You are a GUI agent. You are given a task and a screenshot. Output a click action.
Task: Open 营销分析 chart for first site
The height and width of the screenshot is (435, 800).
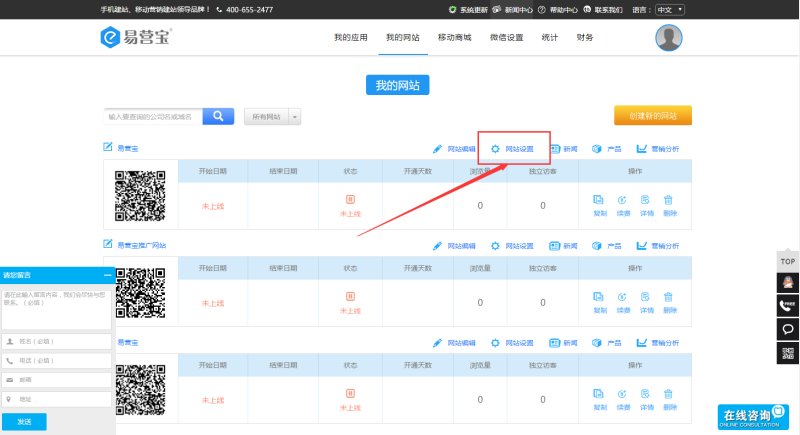(641, 148)
